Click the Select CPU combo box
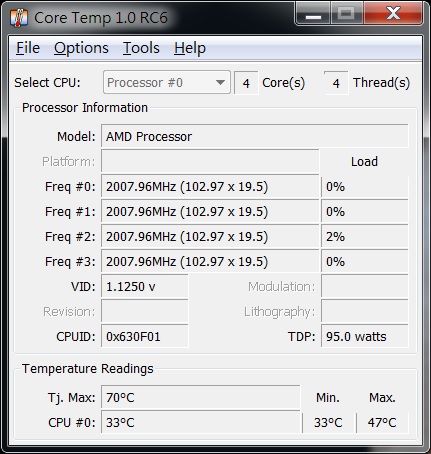 pyautogui.click(x=167, y=82)
